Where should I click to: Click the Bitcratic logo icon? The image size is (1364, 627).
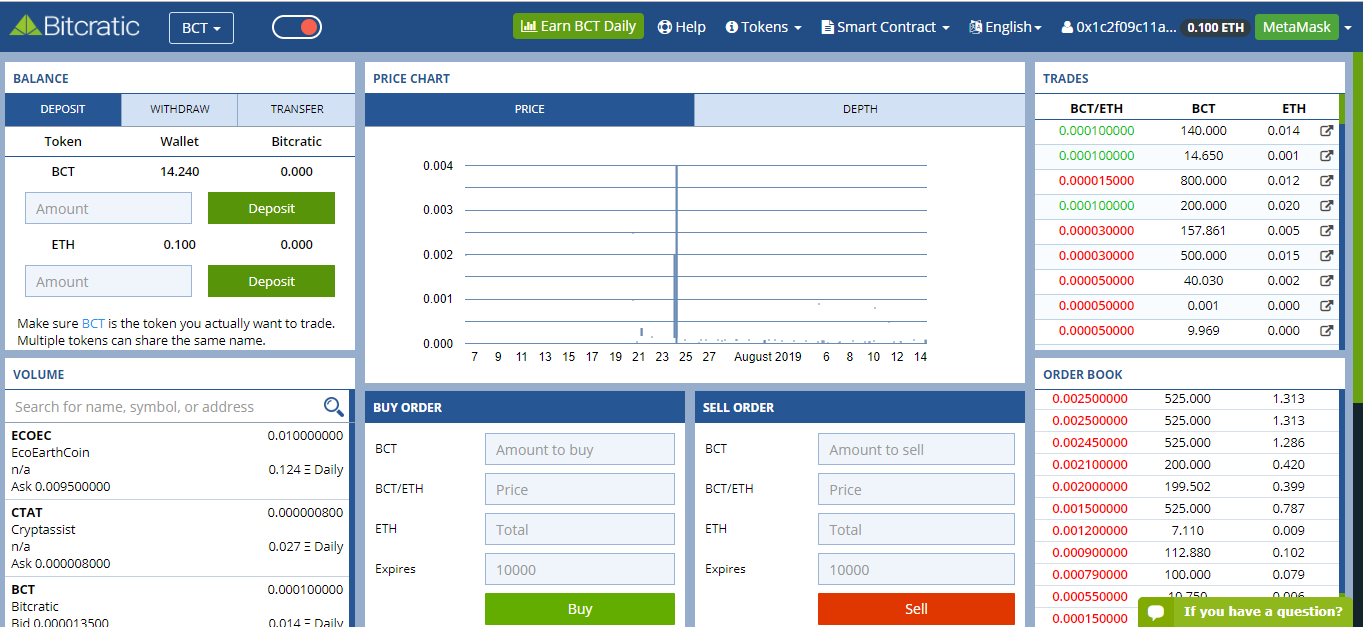[24, 26]
